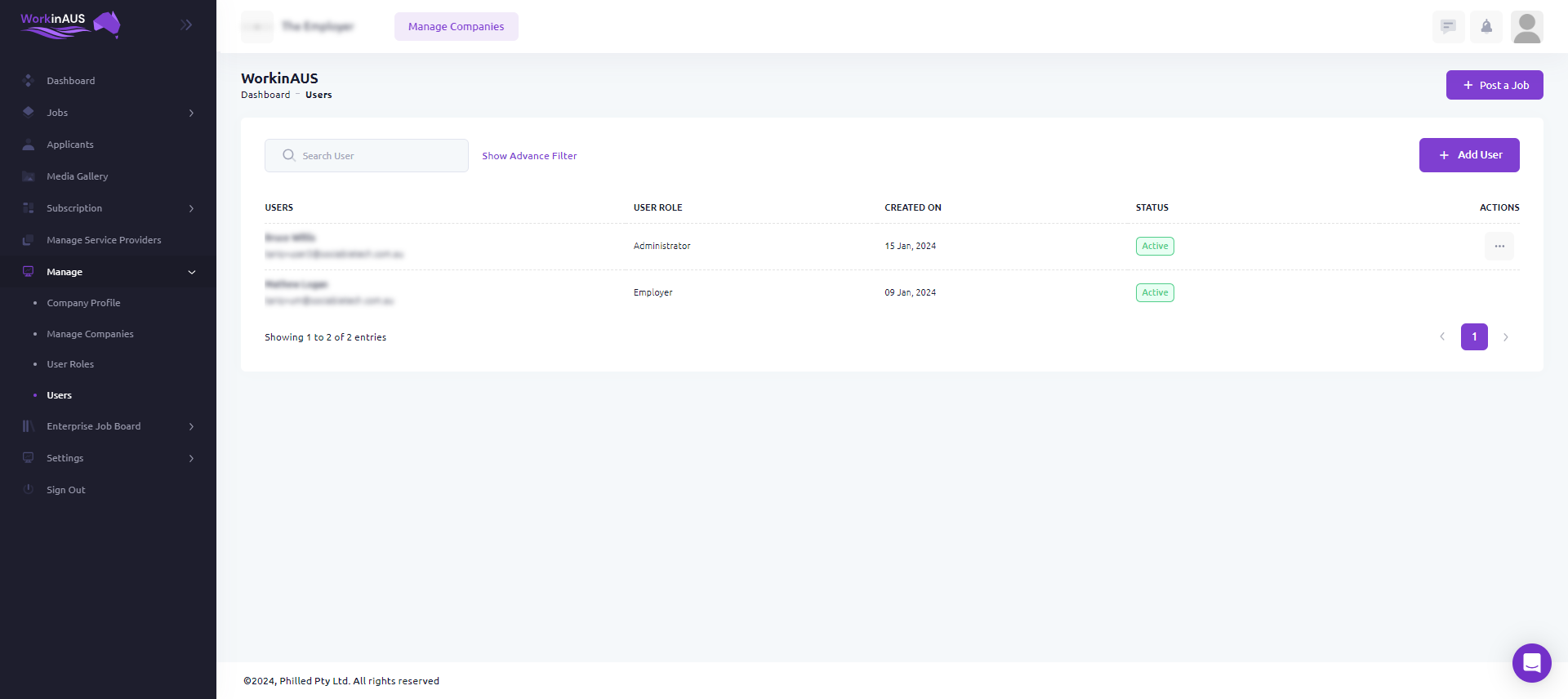Viewport: 1568px width, 699px height.
Task: Expand the Settings menu
Action: pos(191,458)
